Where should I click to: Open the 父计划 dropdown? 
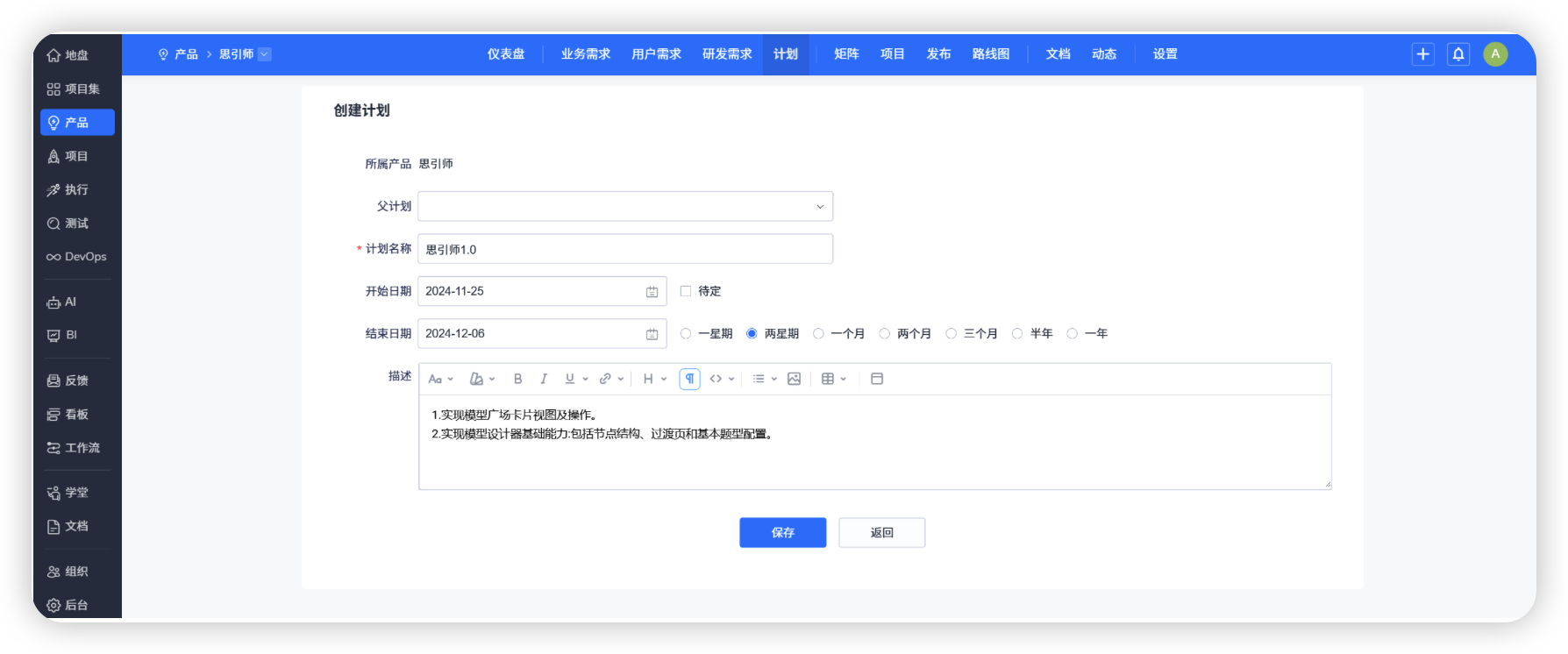click(625, 206)
